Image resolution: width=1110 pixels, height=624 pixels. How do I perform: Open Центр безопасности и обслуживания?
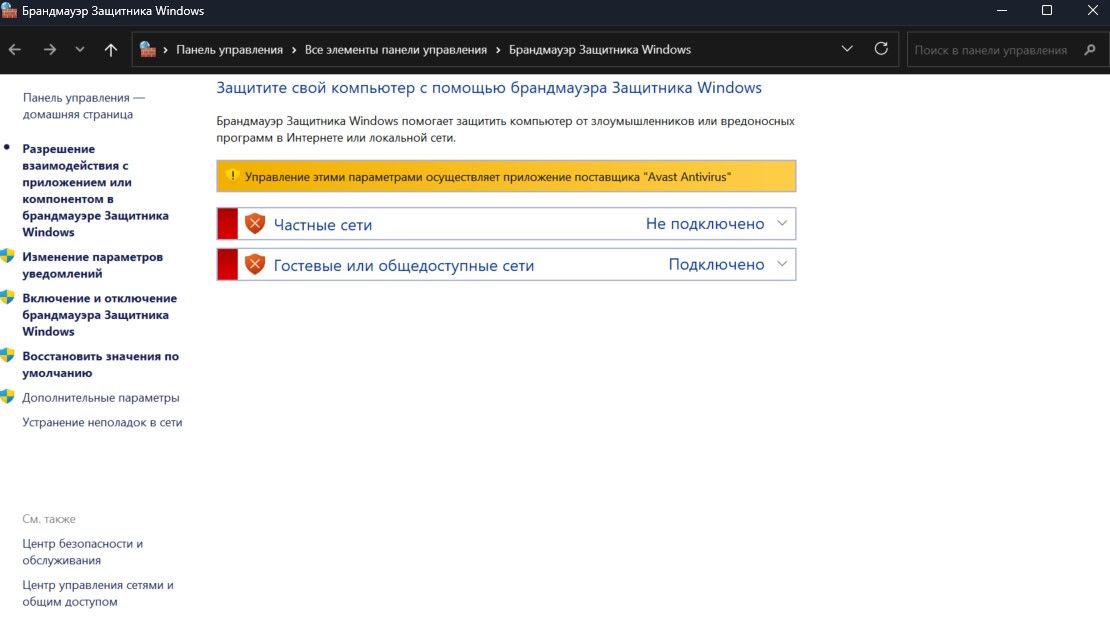pyautogui.click(x=82, y=551)
